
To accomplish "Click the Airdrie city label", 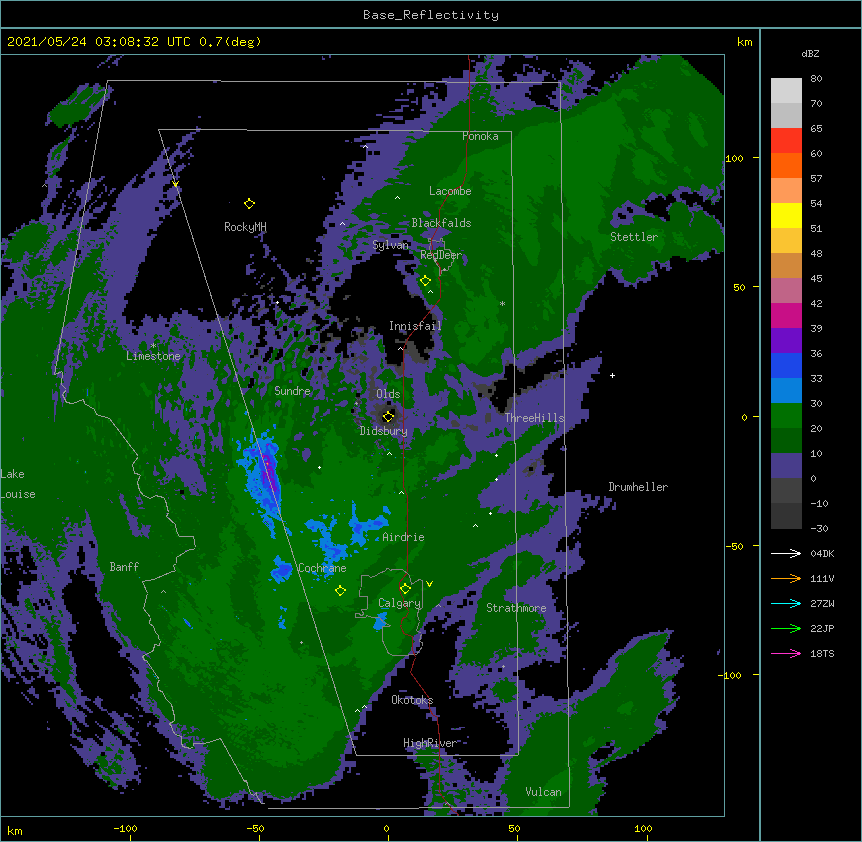I will 403,537.
